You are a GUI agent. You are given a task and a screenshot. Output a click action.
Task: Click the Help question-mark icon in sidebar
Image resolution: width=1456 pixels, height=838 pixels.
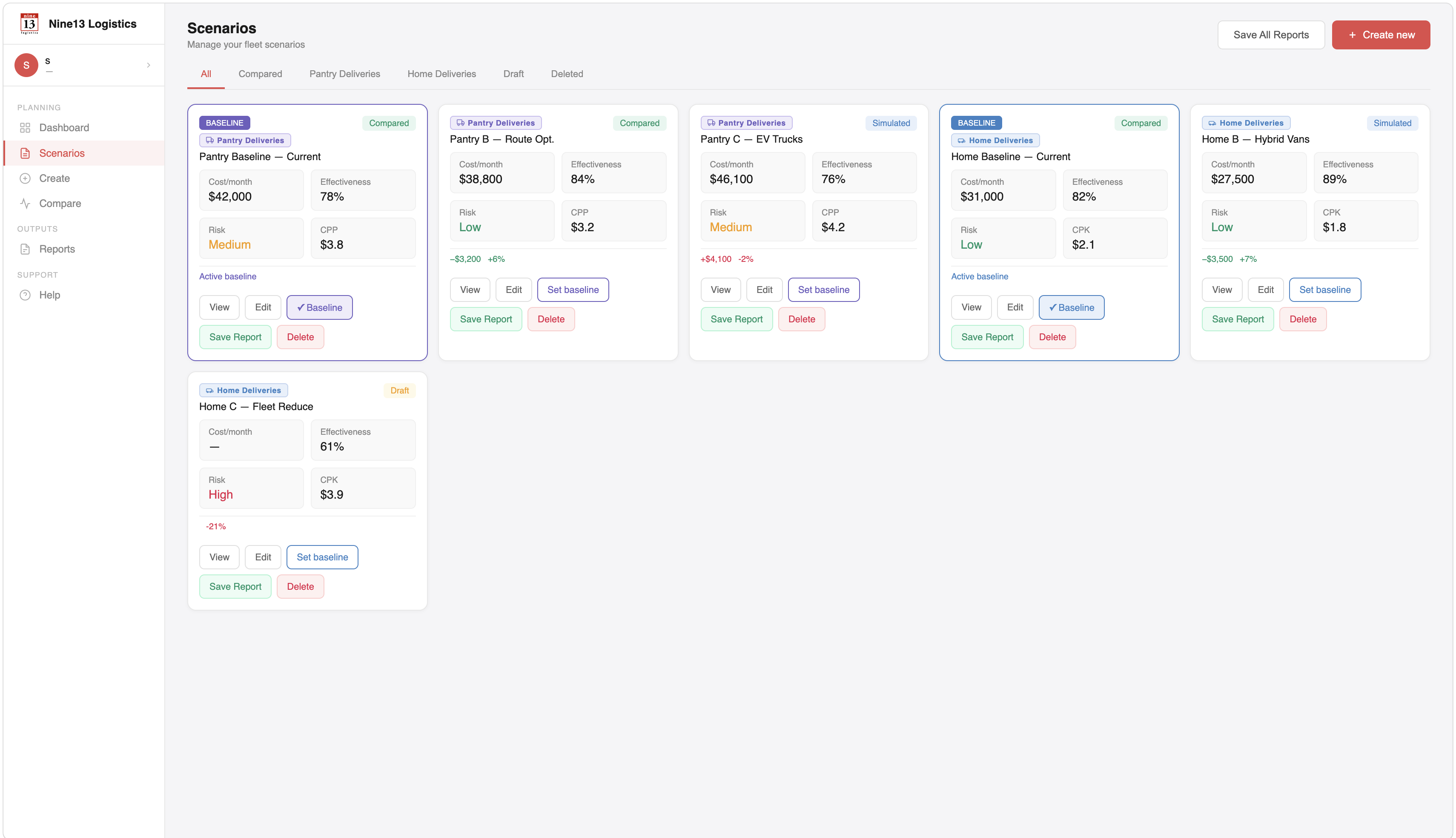point(25,295)
